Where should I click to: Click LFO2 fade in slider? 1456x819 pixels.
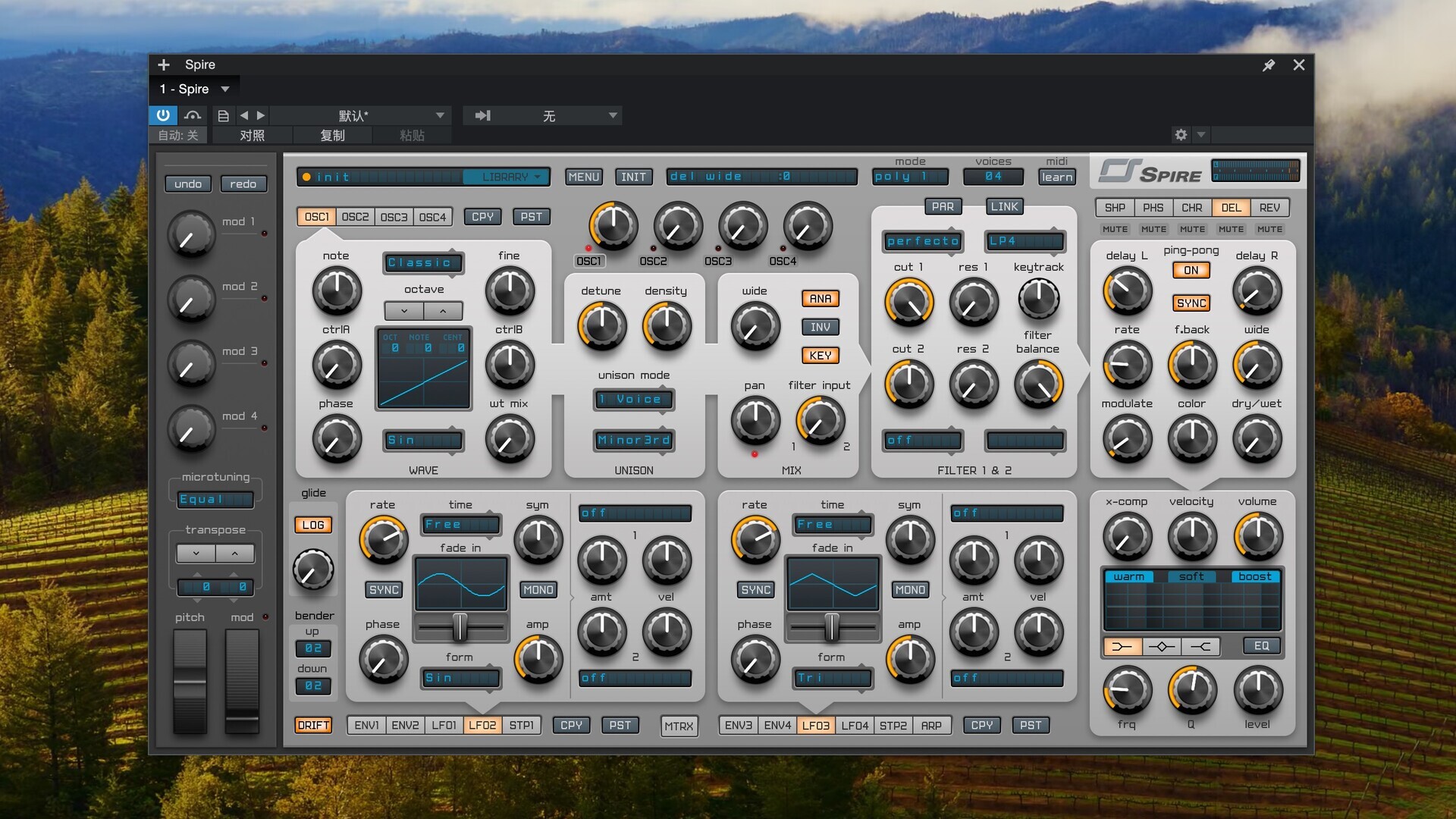coord(460,627)
